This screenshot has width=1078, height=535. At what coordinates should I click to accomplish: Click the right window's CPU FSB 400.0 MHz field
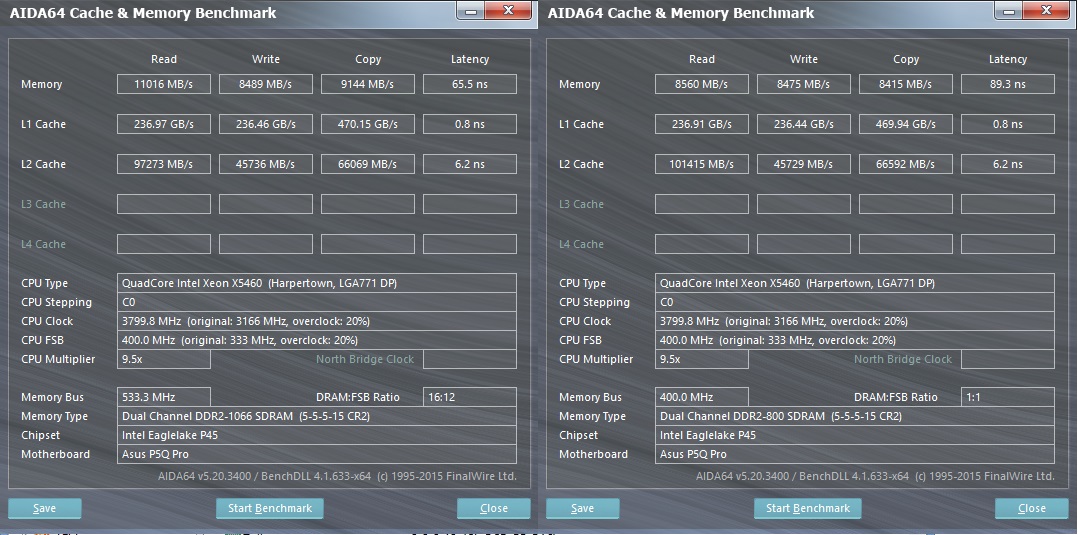pos(855,340)
